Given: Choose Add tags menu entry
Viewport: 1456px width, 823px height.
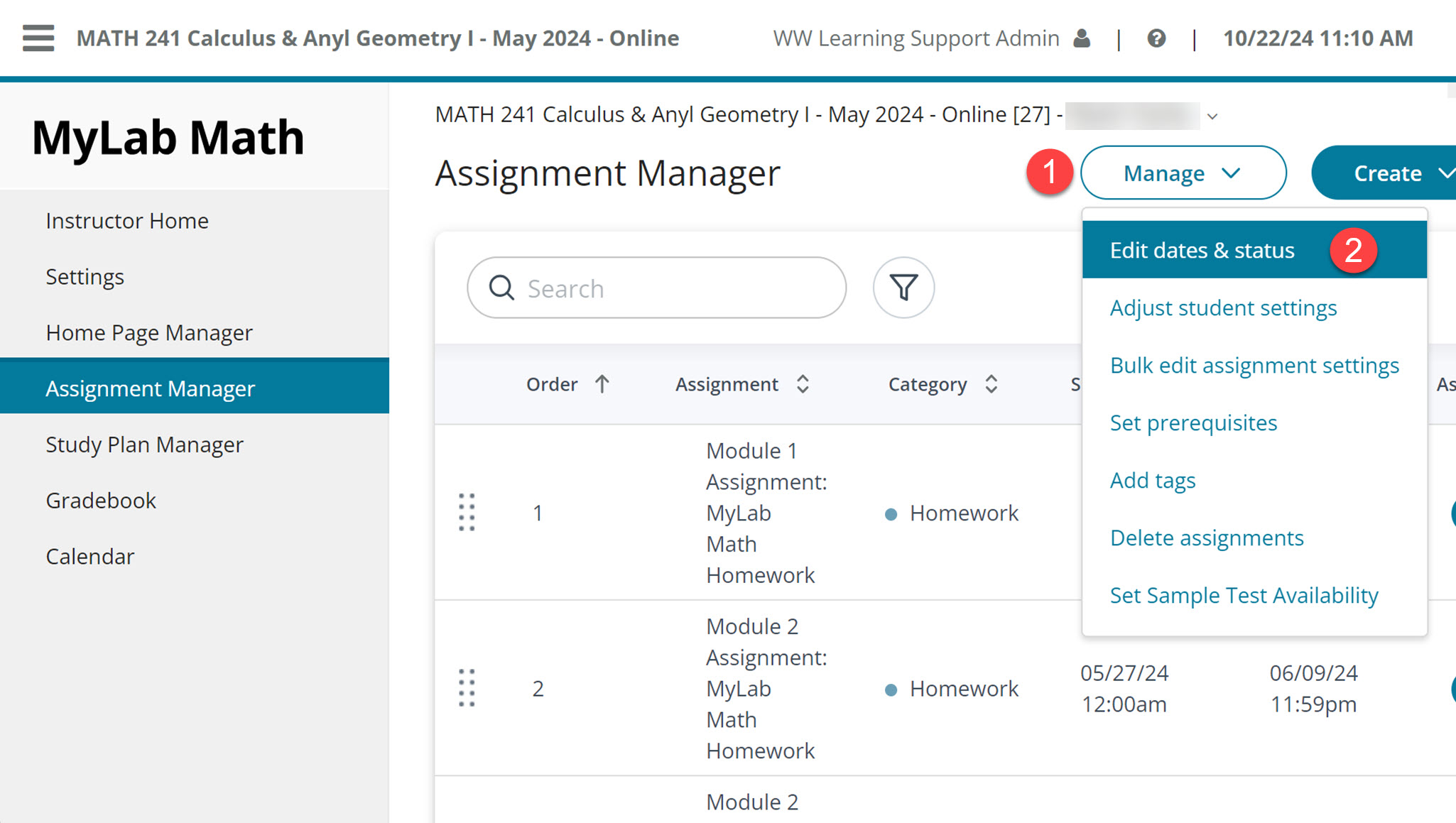Looking at the screenshot, I should click(x=1153, y=481).
